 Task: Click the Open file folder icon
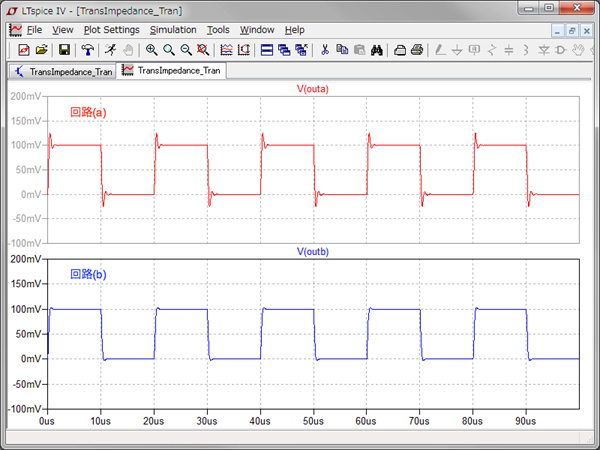(42, 50)
